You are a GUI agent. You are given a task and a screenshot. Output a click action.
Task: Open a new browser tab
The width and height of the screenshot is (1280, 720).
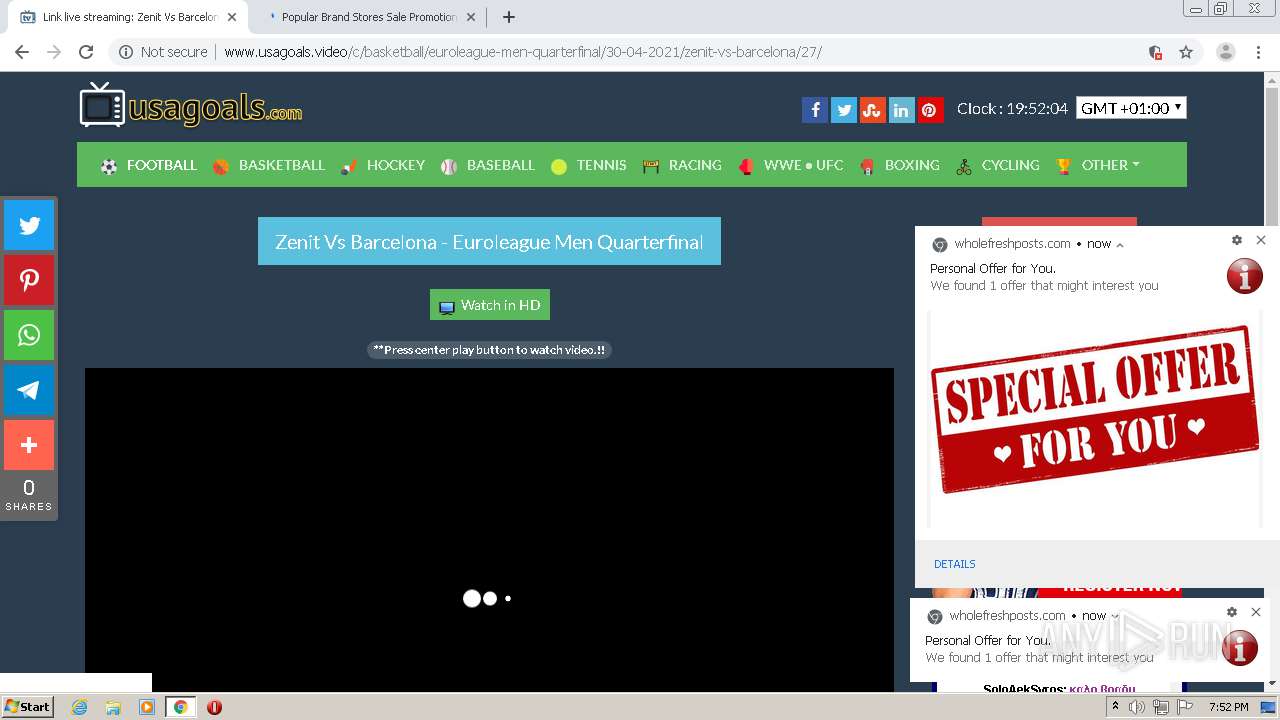(x=509, y=17)
